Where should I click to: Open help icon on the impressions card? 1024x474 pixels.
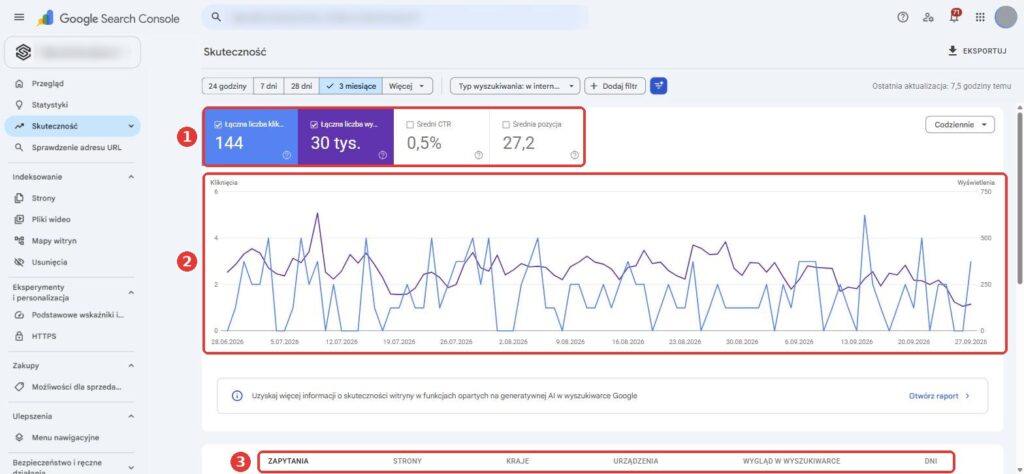(x=383, y=155)
